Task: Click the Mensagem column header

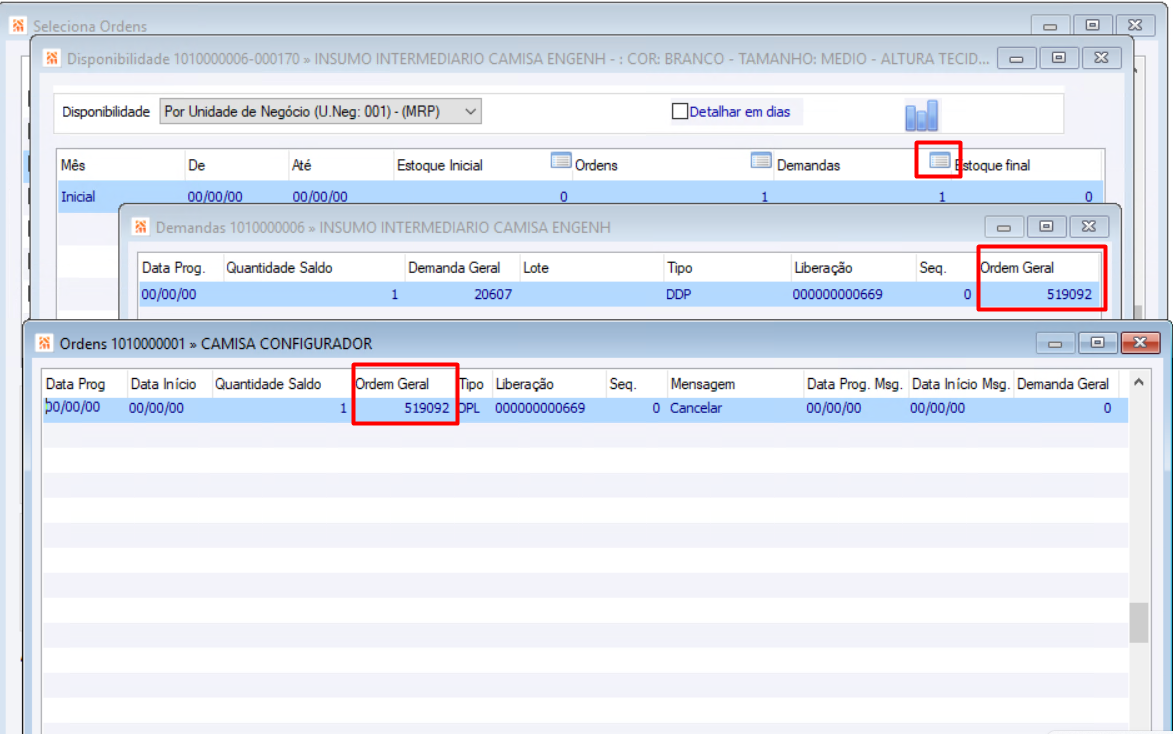Action: coord(702,384)
